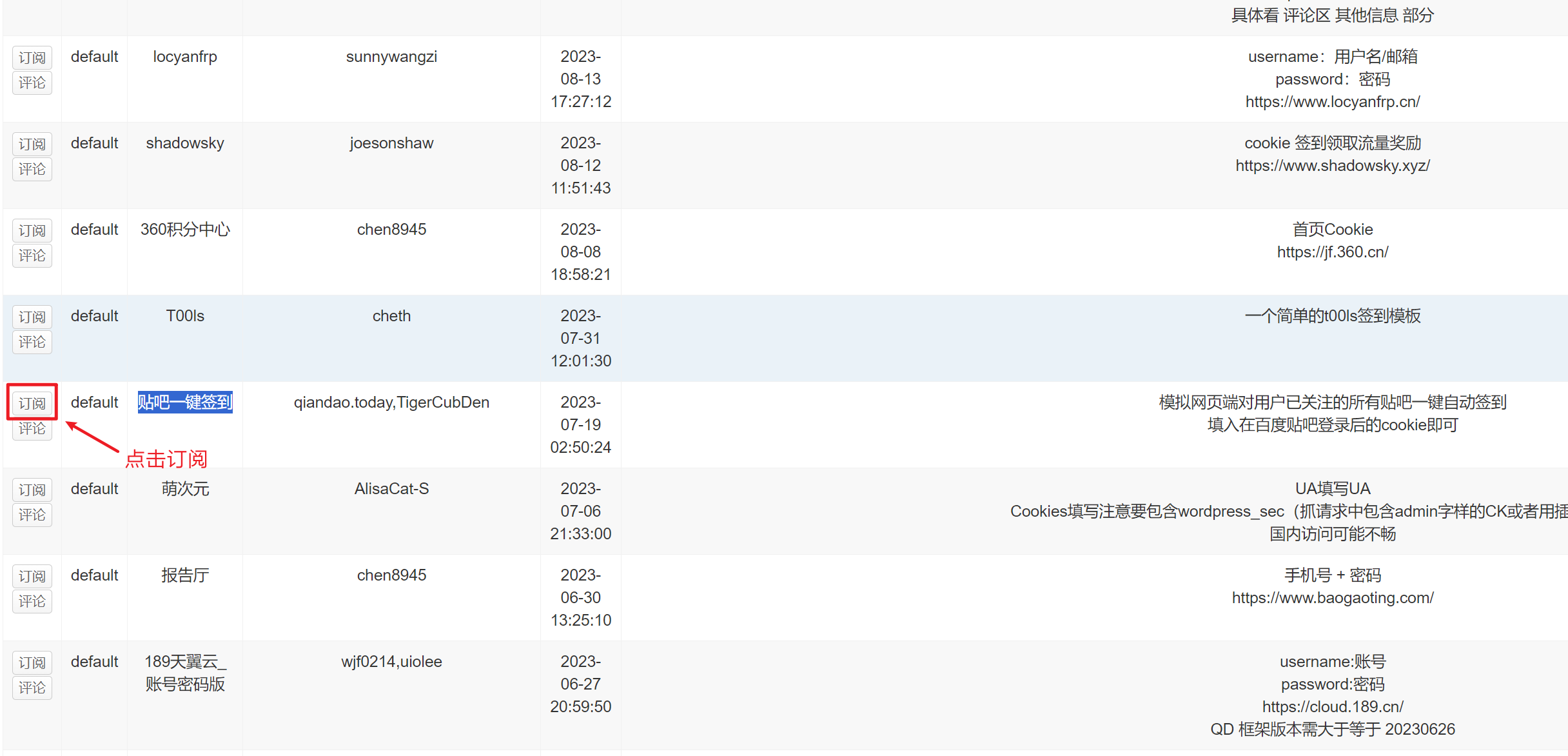Open comments for 360积分中心
1568x756 pixels.
[x=32, y=255]
